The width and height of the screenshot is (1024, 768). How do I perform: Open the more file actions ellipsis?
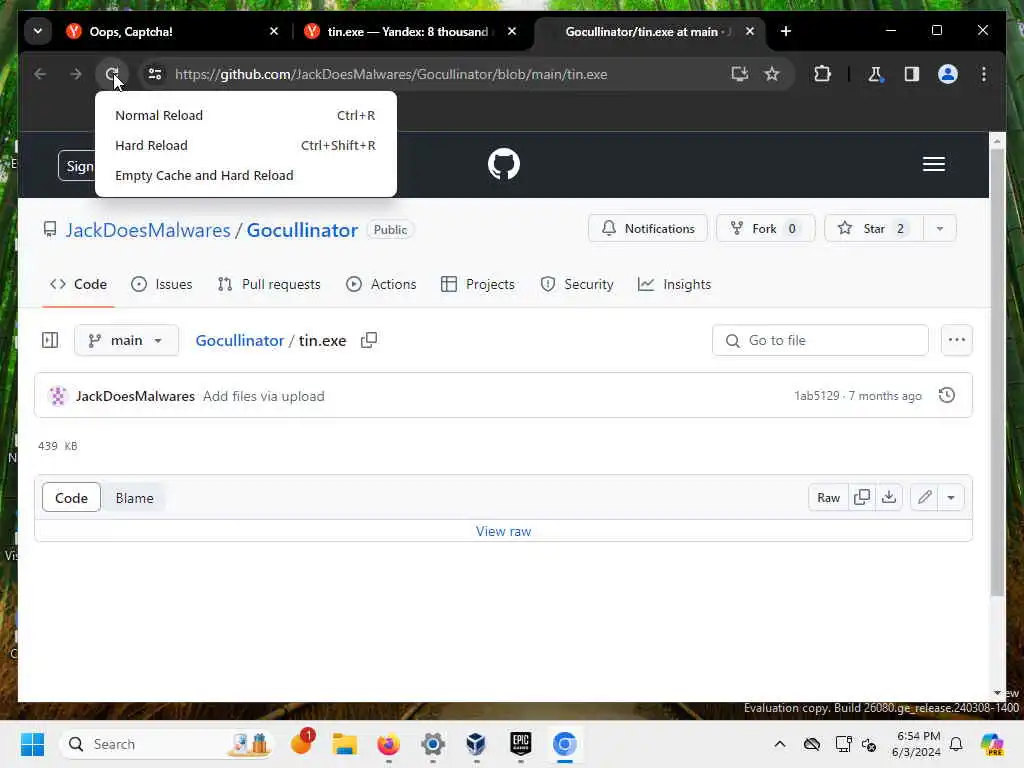tap(956, 340)
